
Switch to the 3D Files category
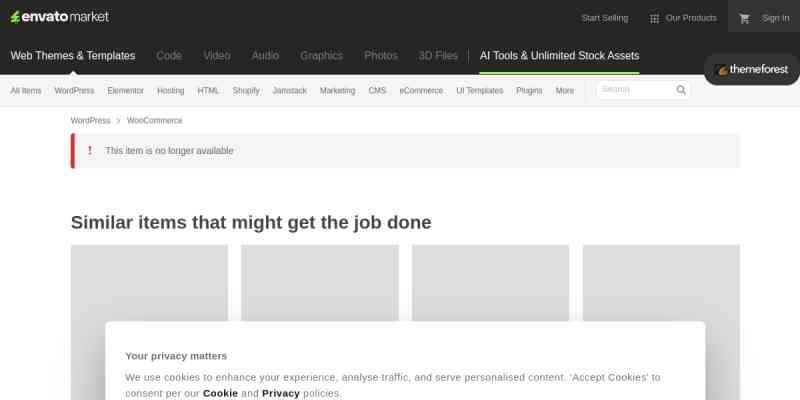[x=438, y=56]
